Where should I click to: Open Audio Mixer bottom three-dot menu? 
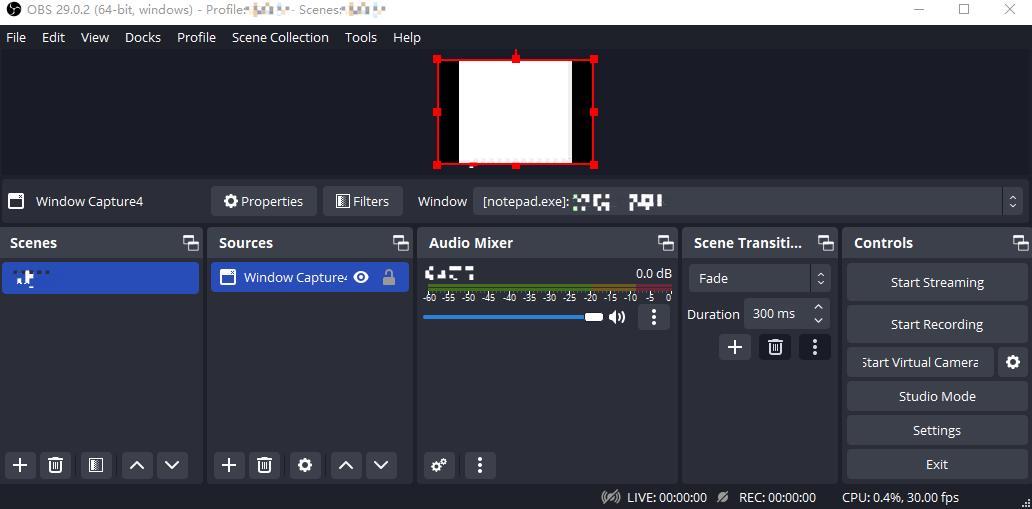pyautogui.click(x=480, y=466)
